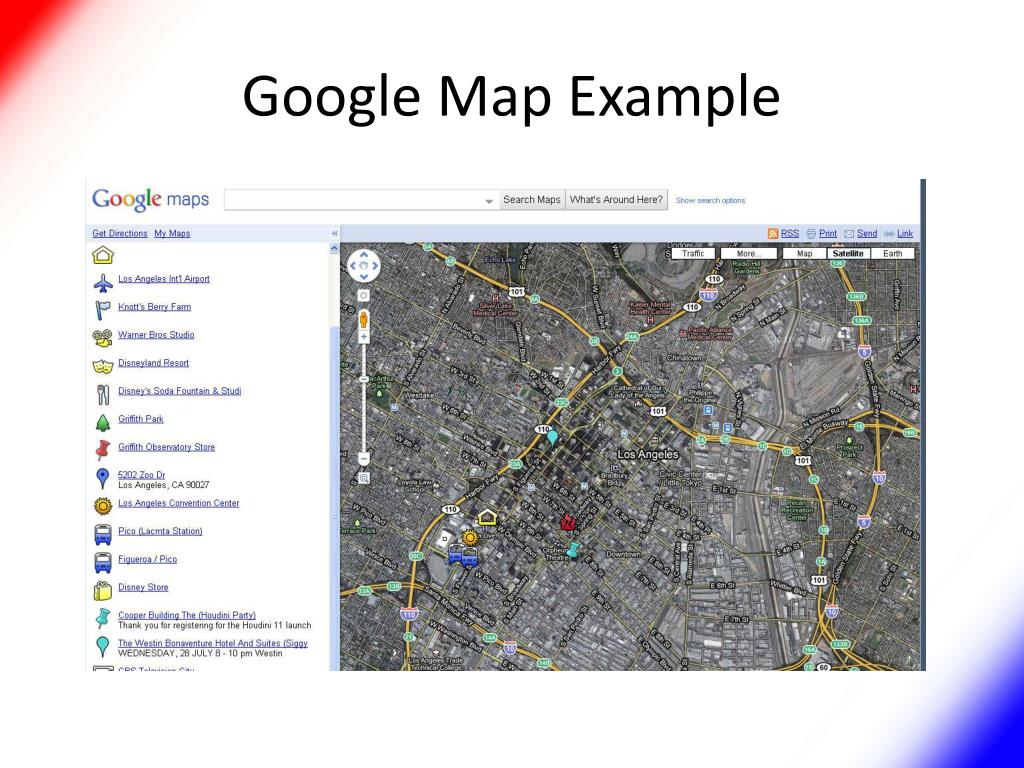Click the film camera icon for Warner Bros Studio
This screenshot has width=1024, height=768.
103,338
